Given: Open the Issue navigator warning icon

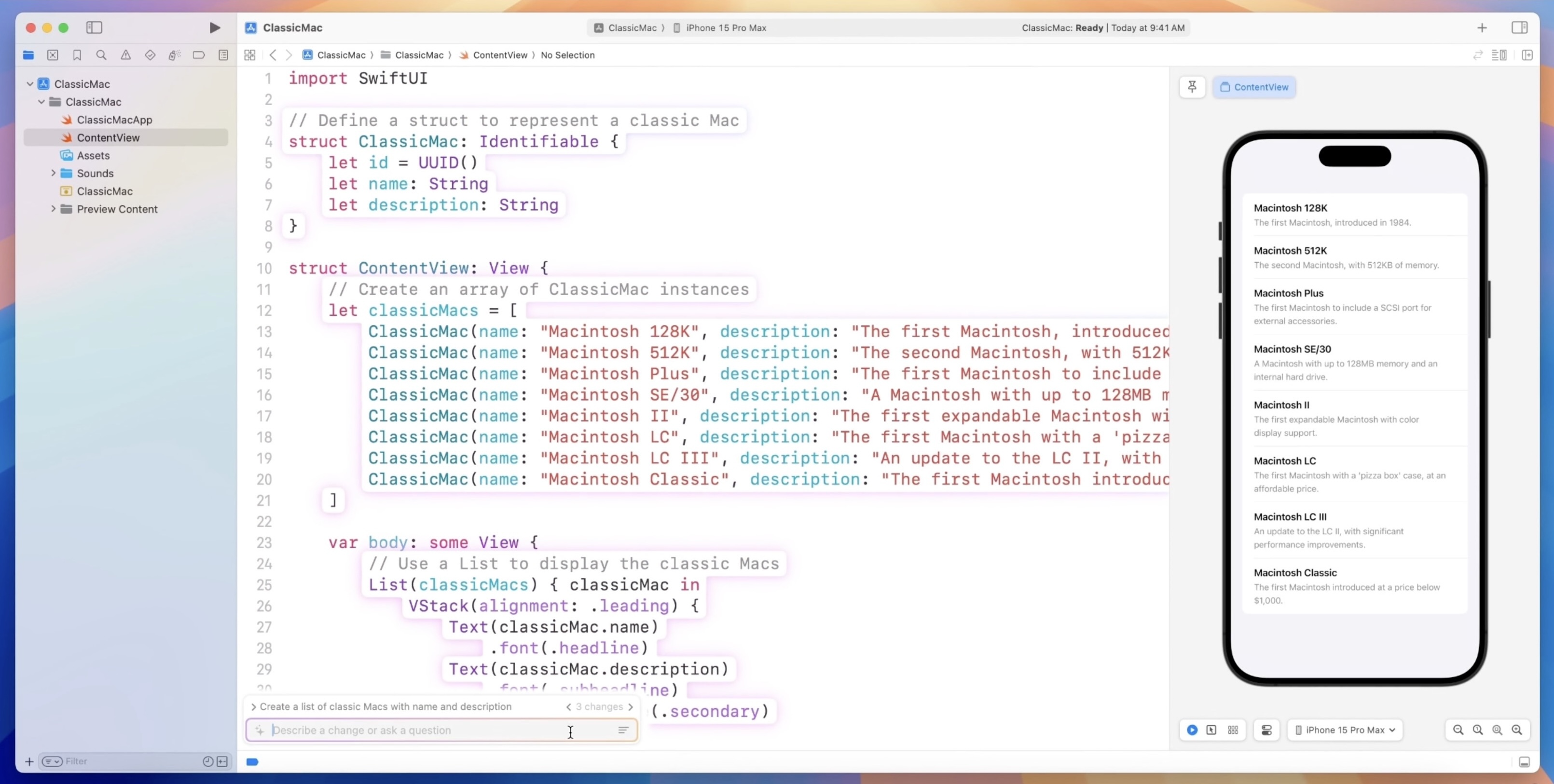Looking at the screenshot, I should 125,55.
